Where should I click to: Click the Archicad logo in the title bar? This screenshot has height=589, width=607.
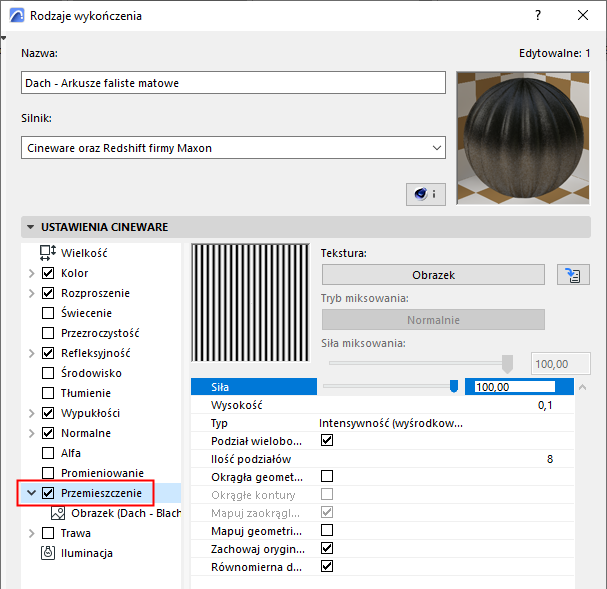(17, 16)
